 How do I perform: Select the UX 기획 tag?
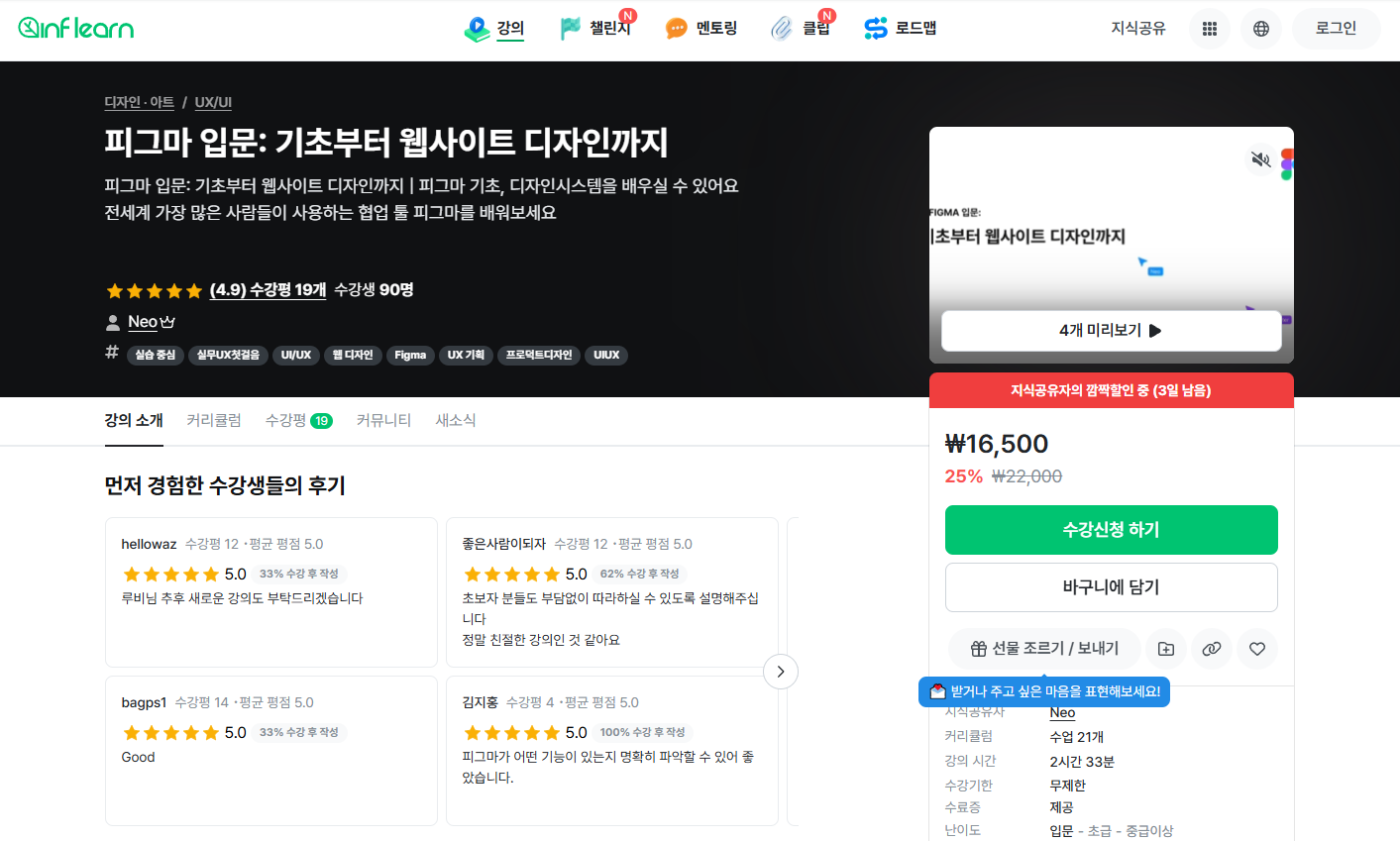tap(466, 355)
